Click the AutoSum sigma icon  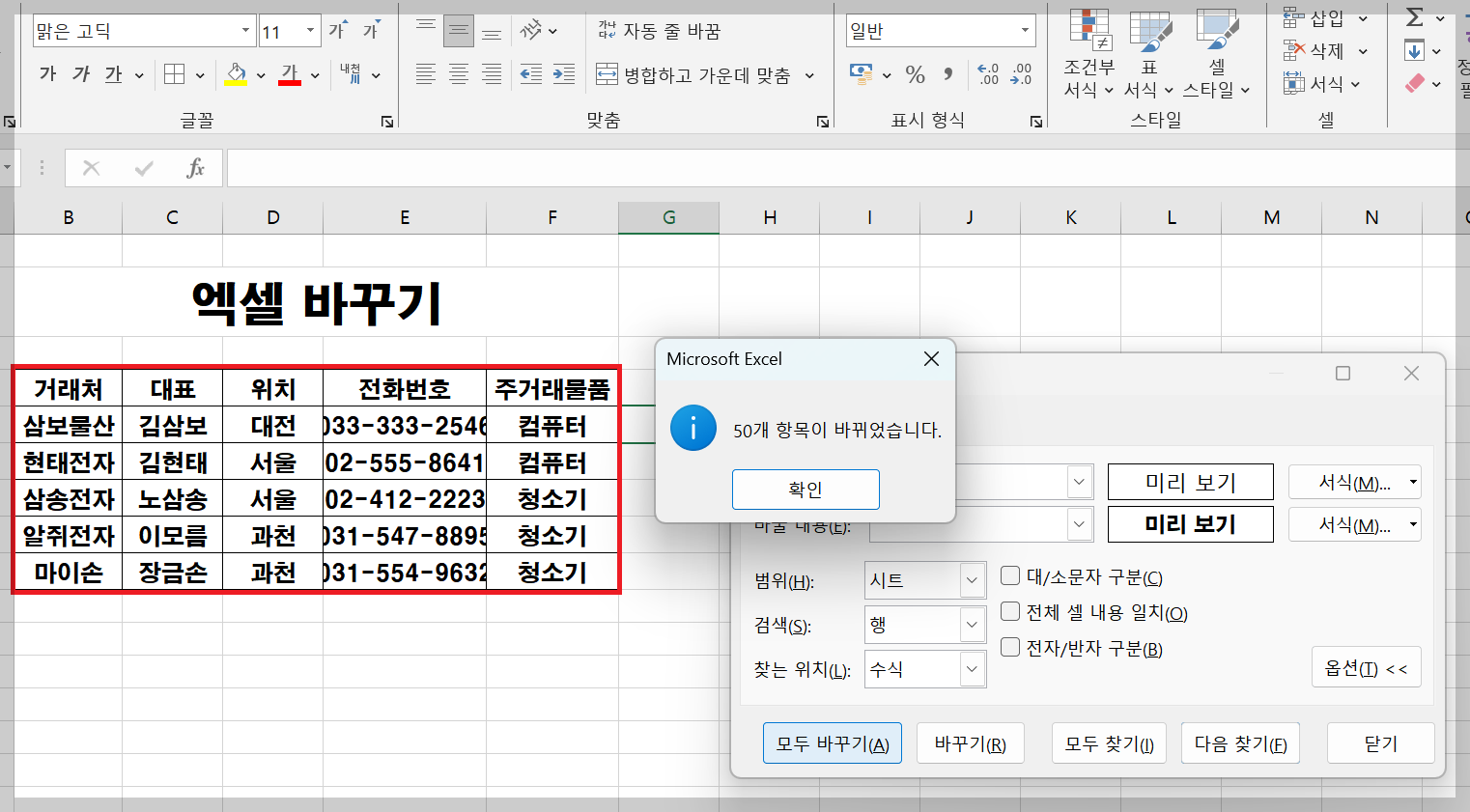click(1415, 17)
